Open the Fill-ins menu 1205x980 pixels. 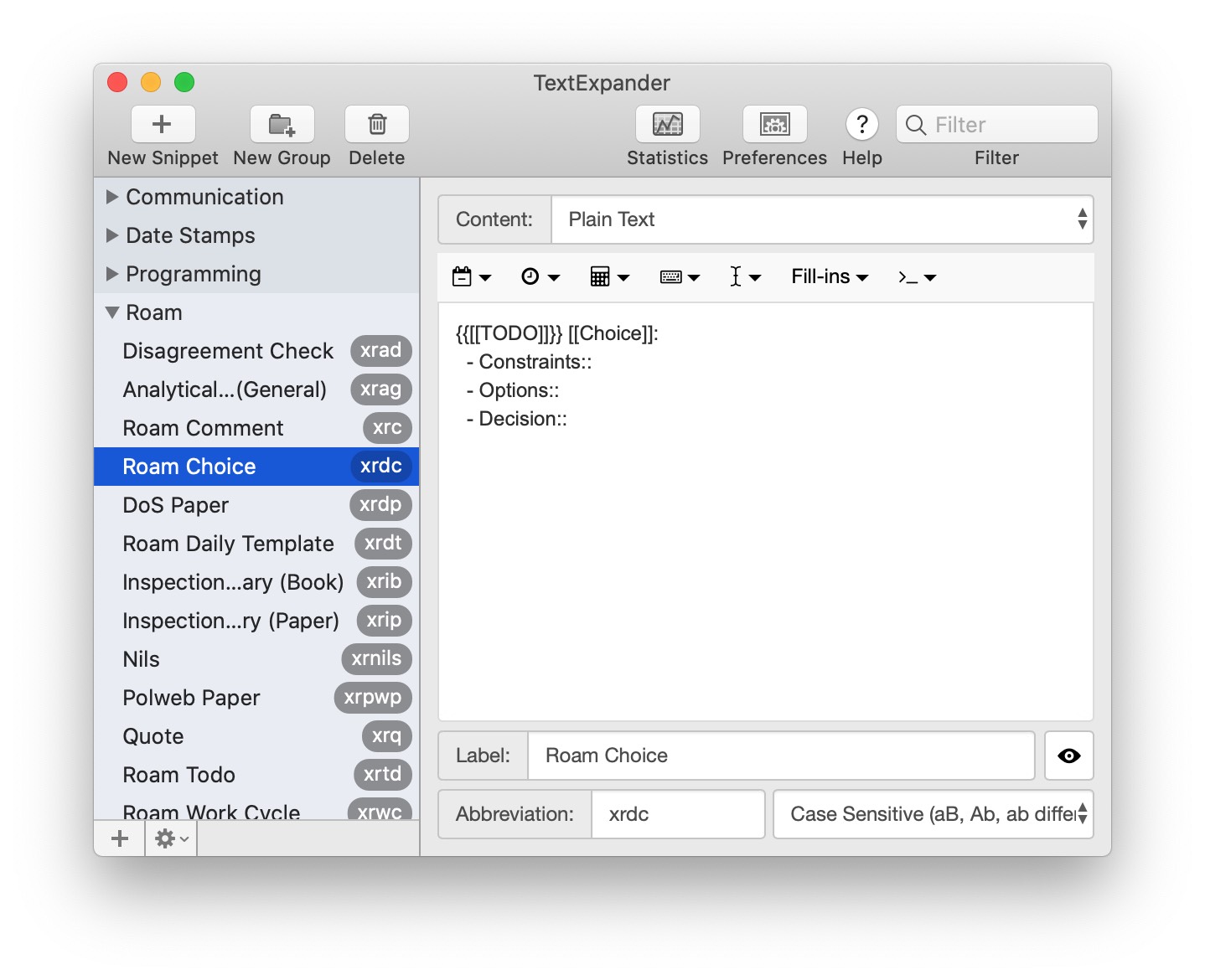830,276
